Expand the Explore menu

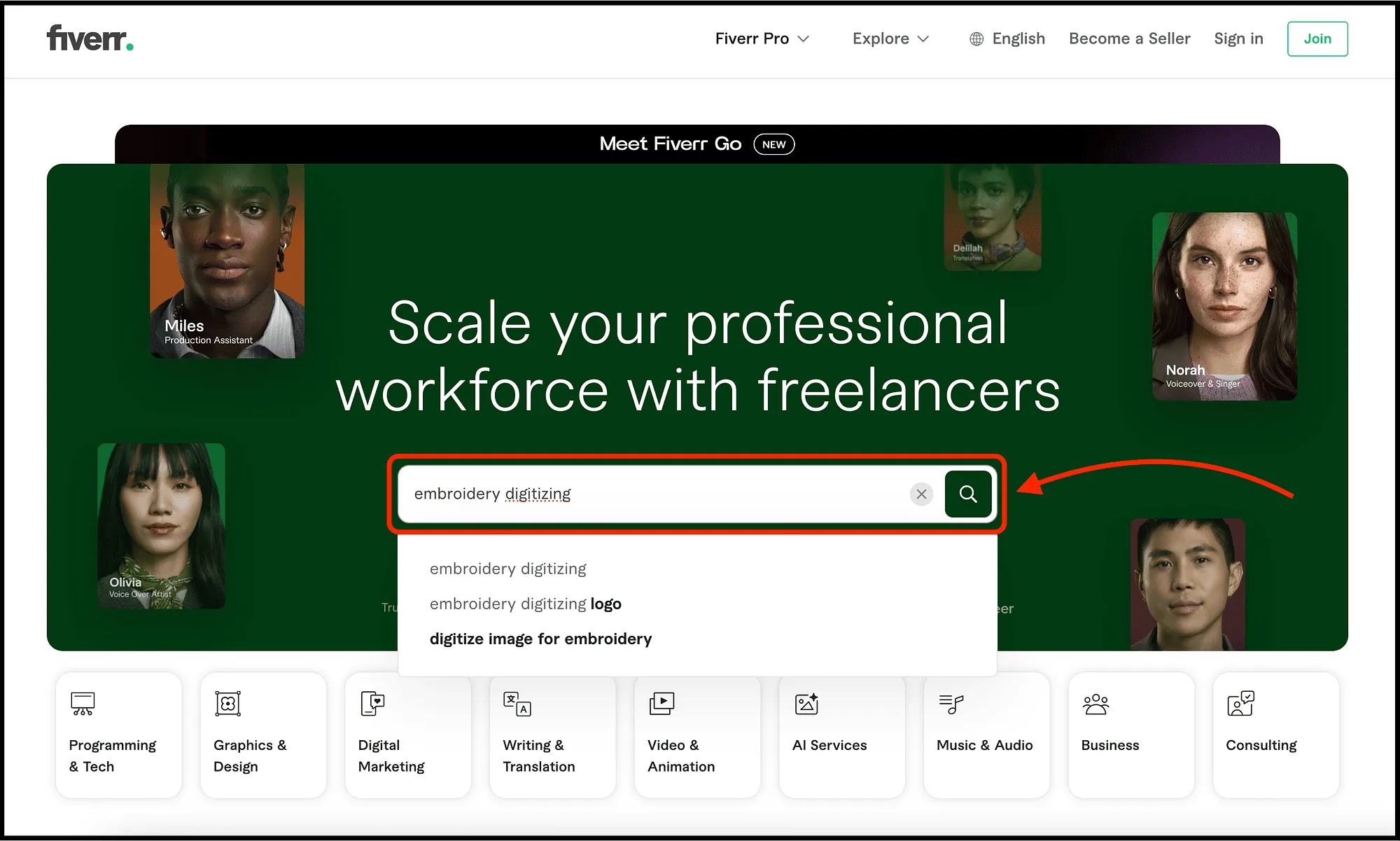(x=890, y=39)
